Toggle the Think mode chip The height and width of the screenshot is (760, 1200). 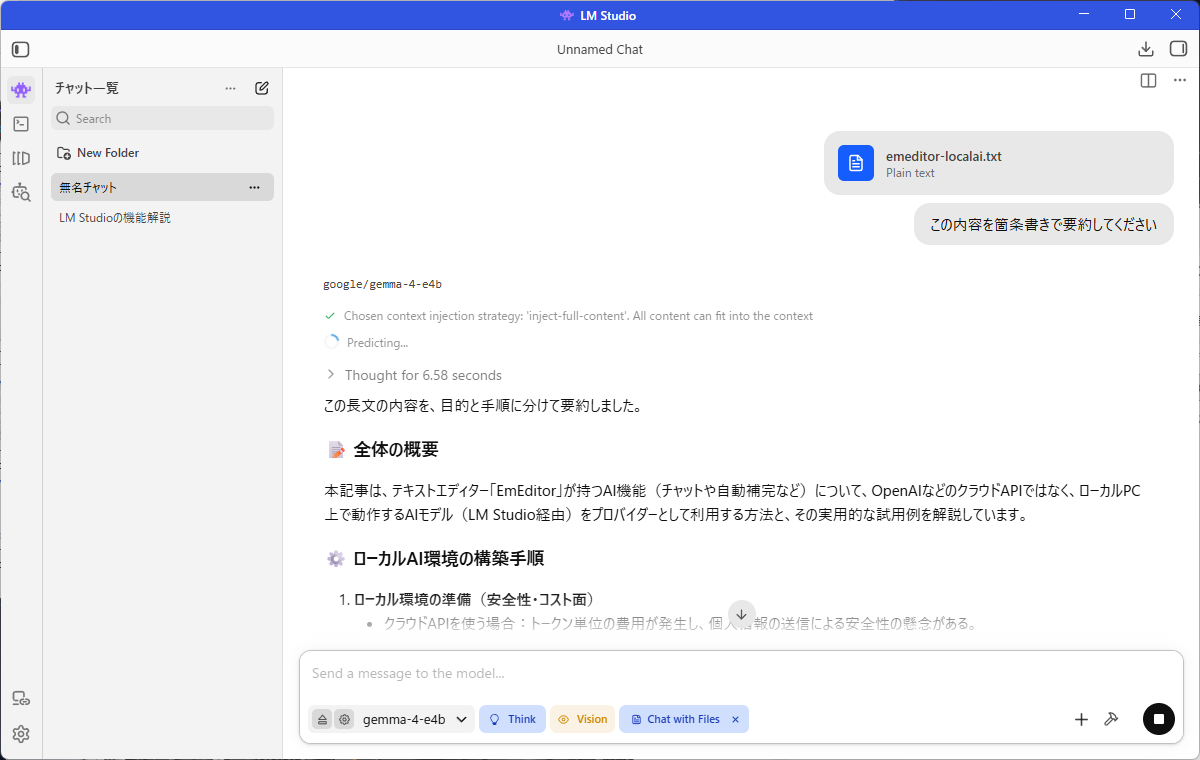click(x=512, y=719)
